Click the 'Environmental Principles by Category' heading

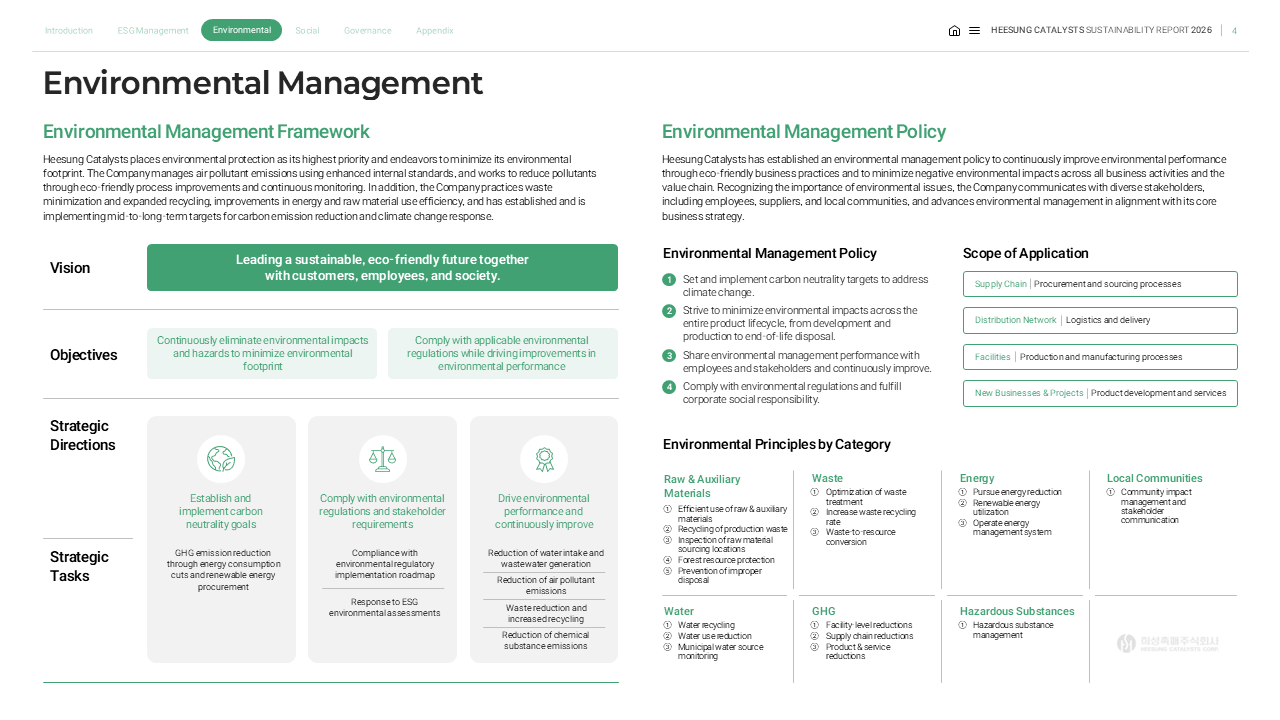(x=777, y=444)
